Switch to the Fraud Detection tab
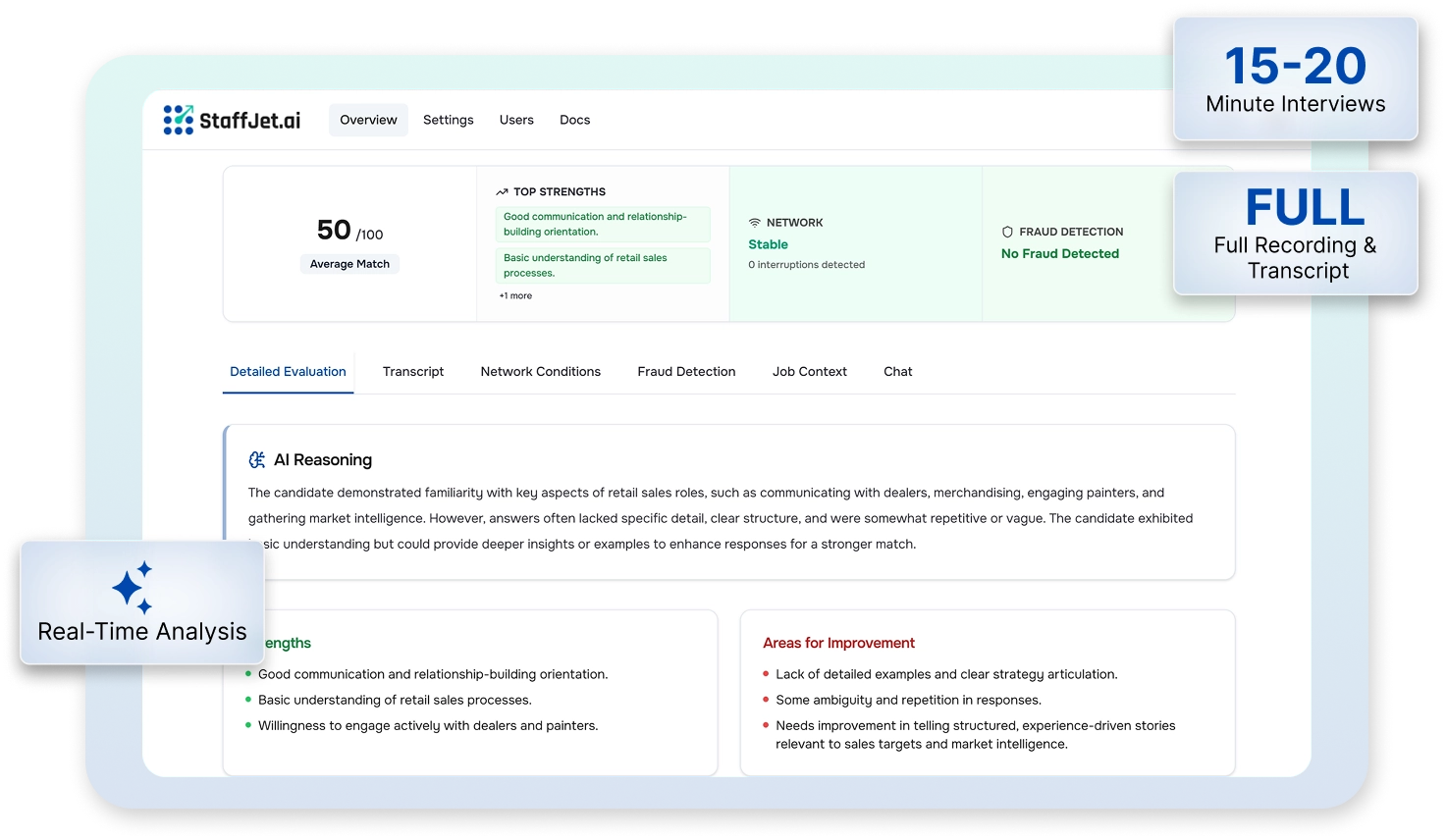 pos(686,371)
